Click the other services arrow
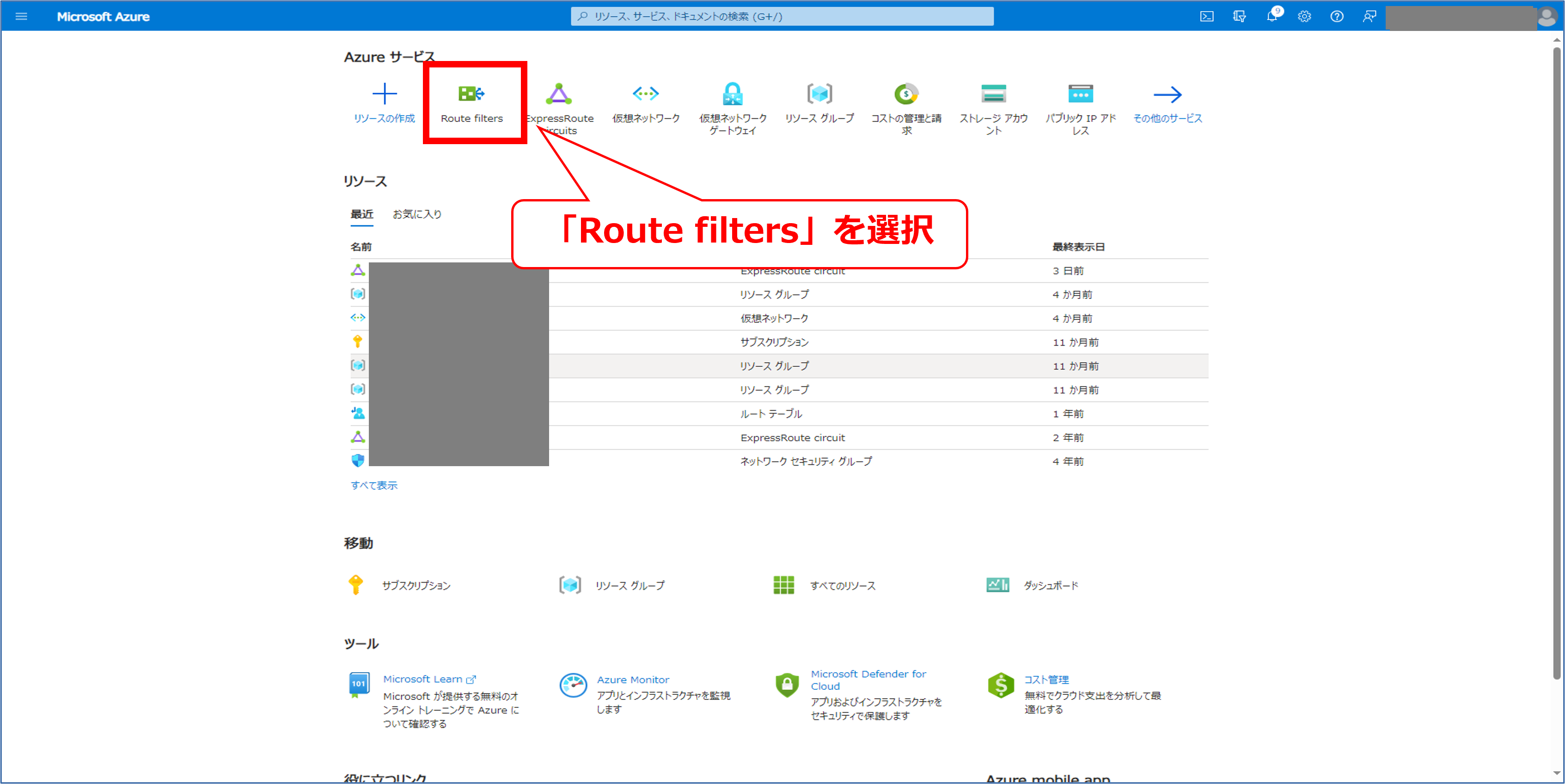The width and height of the screenshot is (1565, 784). click(x=1167, y=94)
